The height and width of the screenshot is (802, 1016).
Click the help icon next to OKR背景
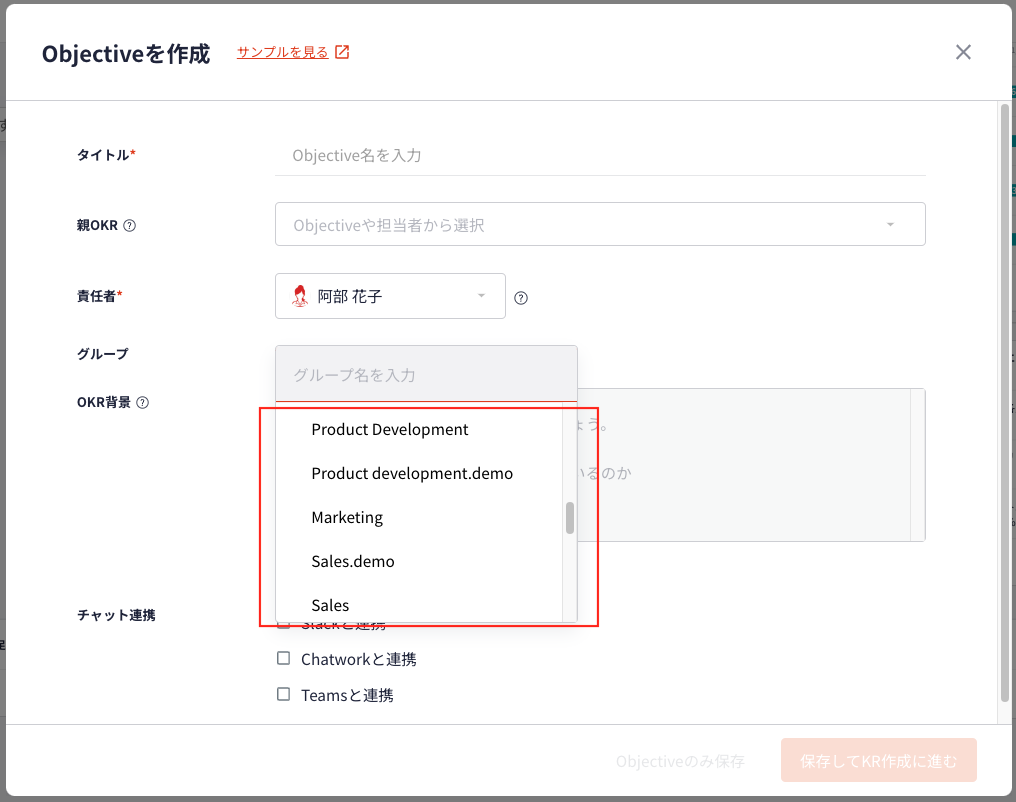[143, 402]
